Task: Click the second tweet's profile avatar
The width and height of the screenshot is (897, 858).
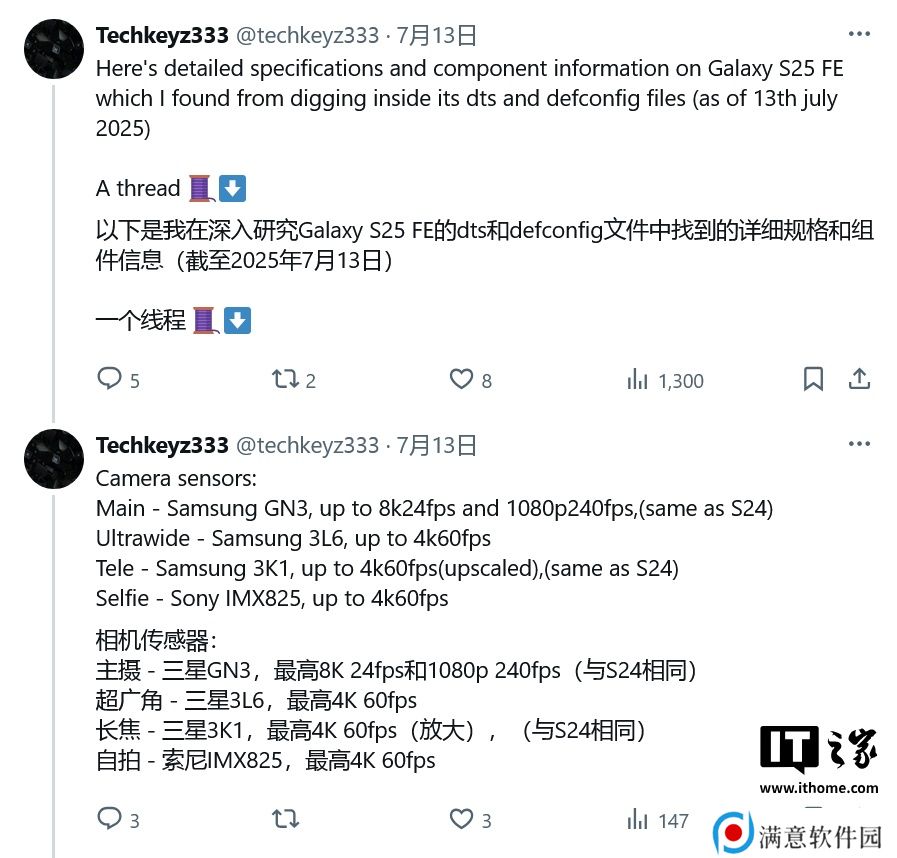Action: (x=54, y=459)
